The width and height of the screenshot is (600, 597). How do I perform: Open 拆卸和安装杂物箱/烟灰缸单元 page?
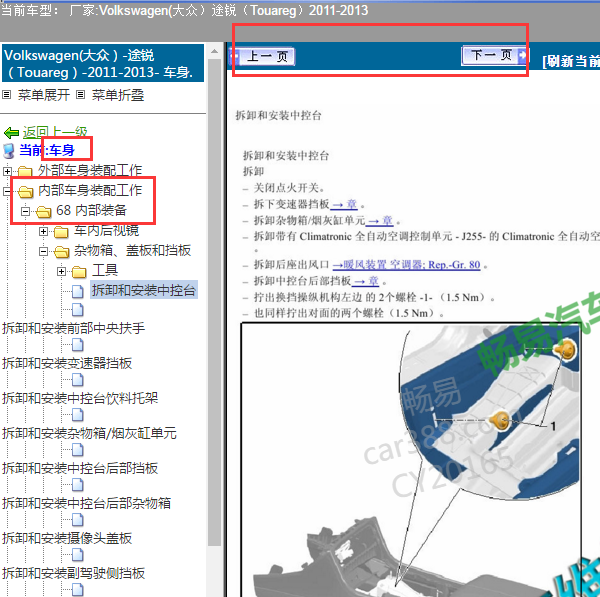coord(90,433)
